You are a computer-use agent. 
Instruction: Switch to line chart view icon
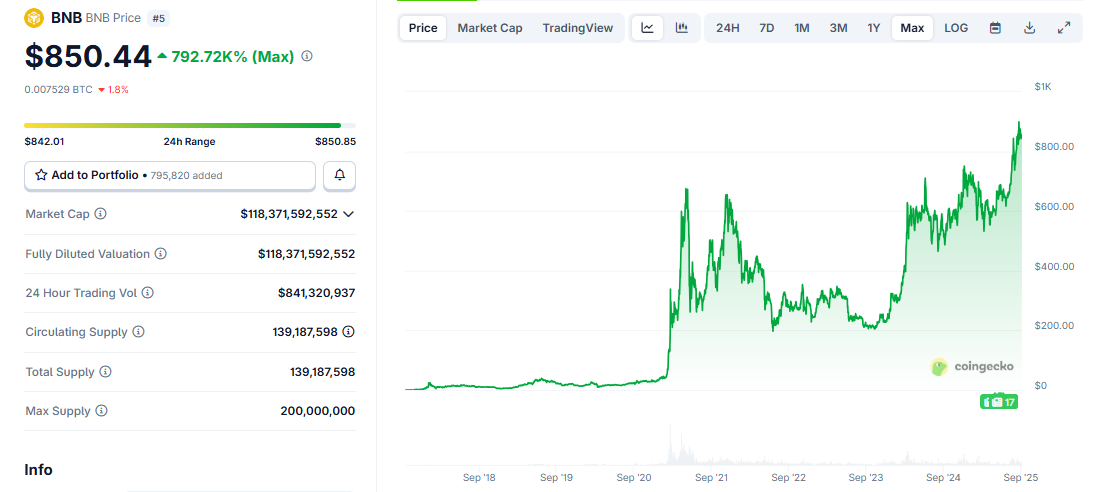pos(647,28)
